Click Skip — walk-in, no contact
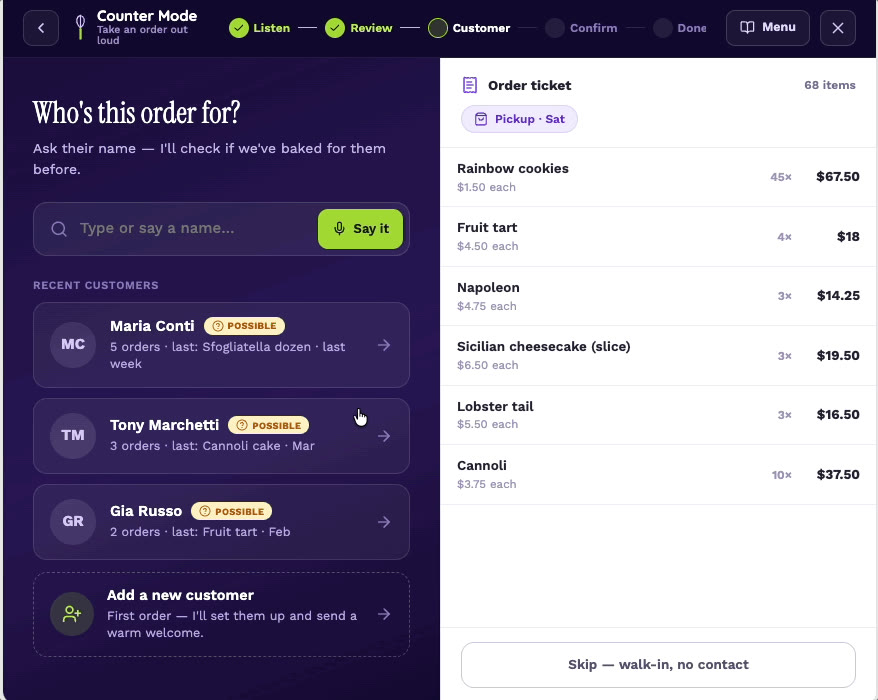The height and width of the screenshot is (700, 878). [658, 665]
